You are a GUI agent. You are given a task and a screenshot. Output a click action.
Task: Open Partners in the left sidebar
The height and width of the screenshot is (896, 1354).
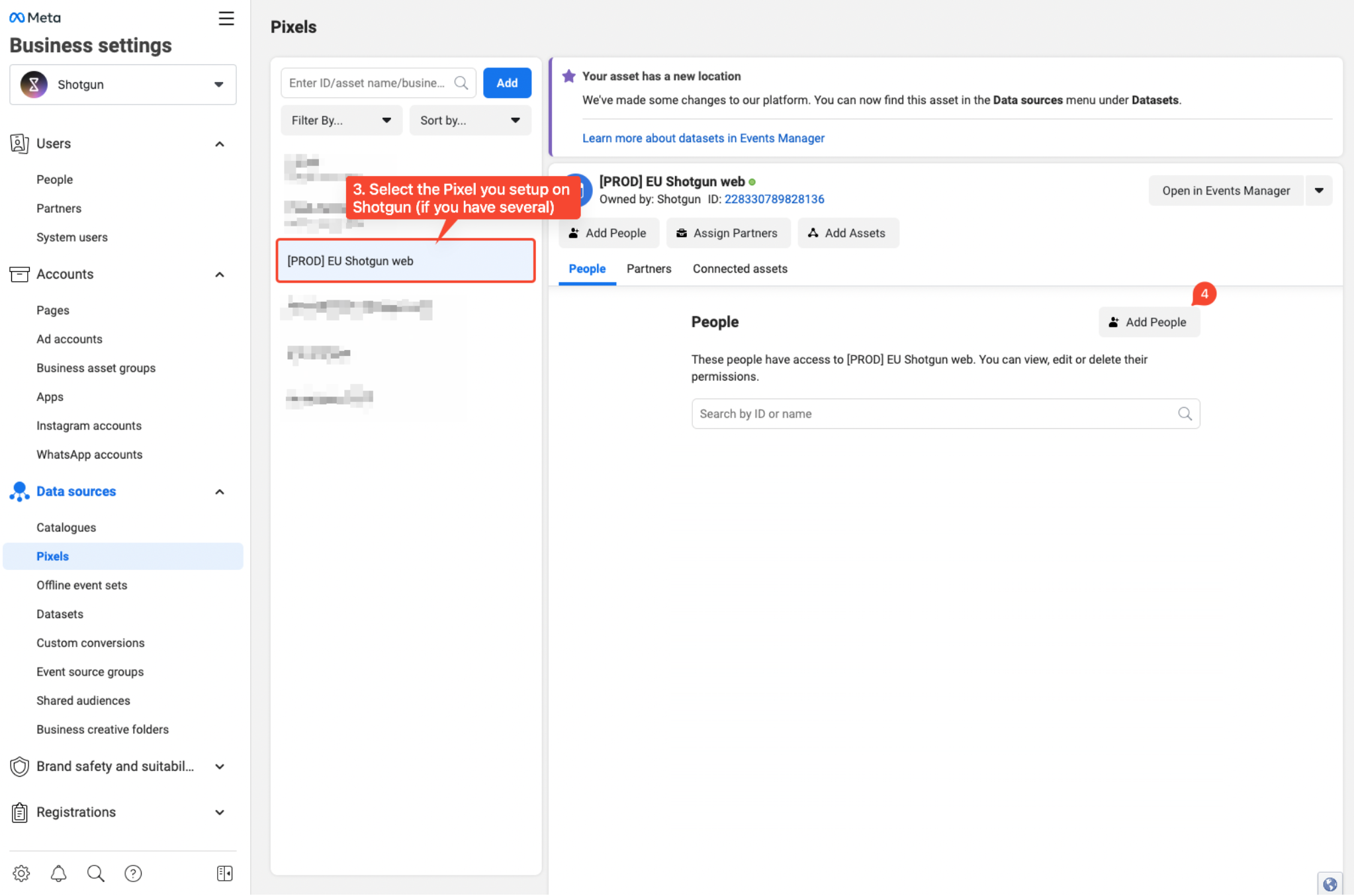59,208
